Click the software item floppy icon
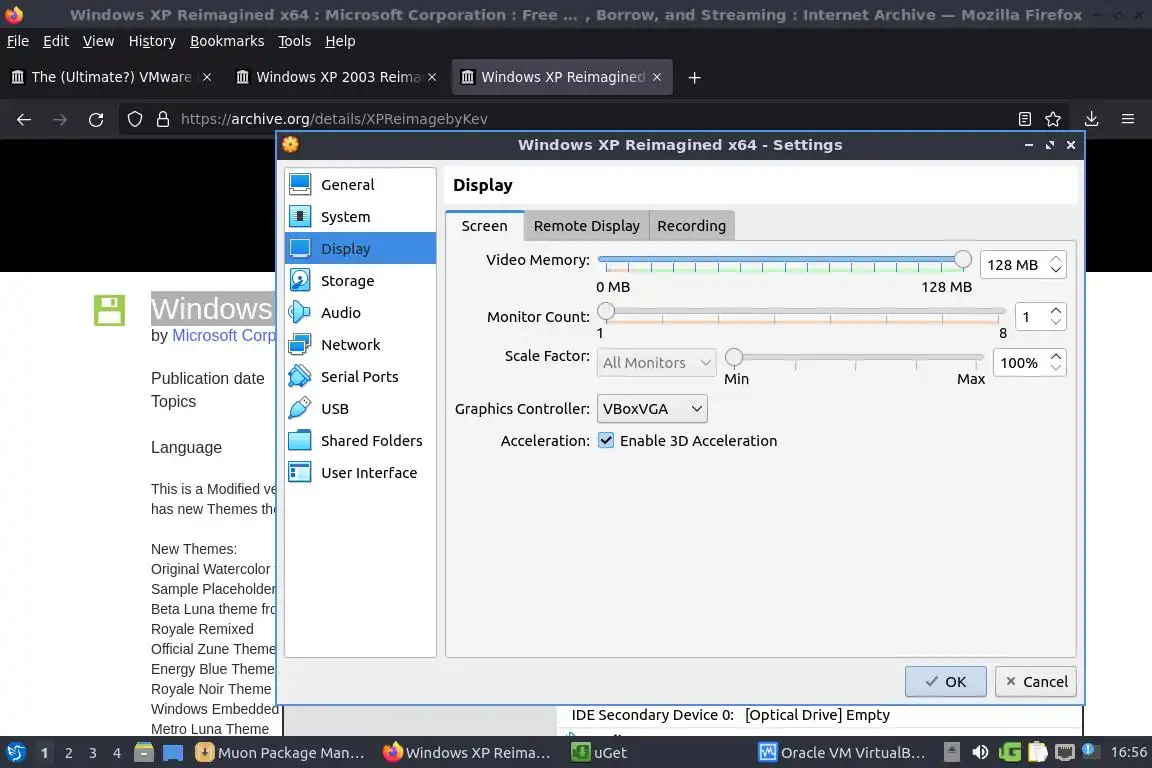 [109, 310]
